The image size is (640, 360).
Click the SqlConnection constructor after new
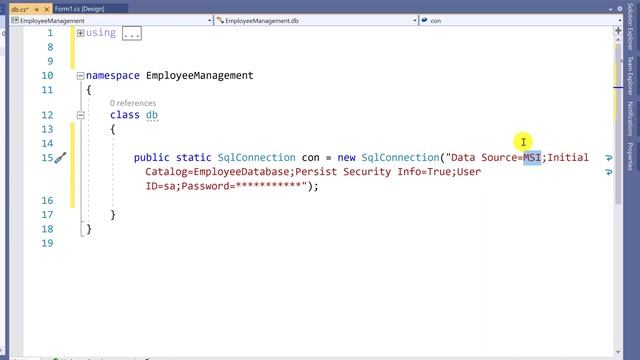(x=400, y=158)
